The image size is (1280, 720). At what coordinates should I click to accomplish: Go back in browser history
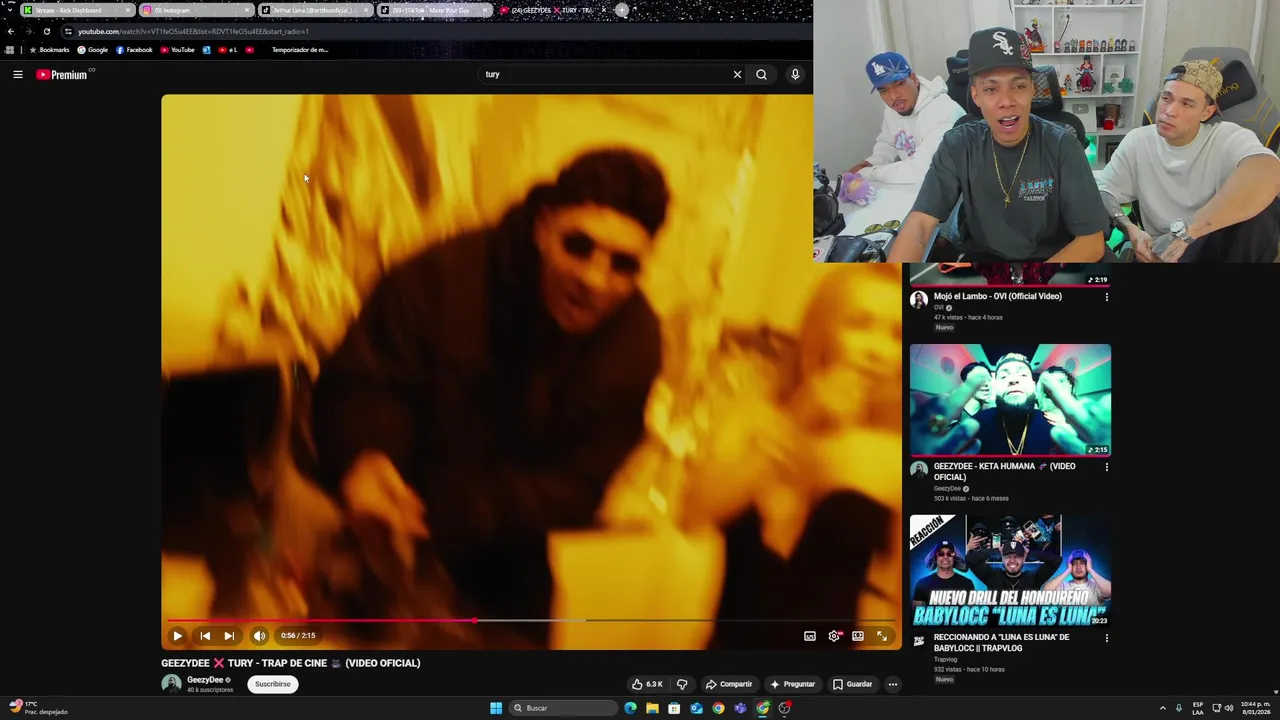click(x=11, y=31)
